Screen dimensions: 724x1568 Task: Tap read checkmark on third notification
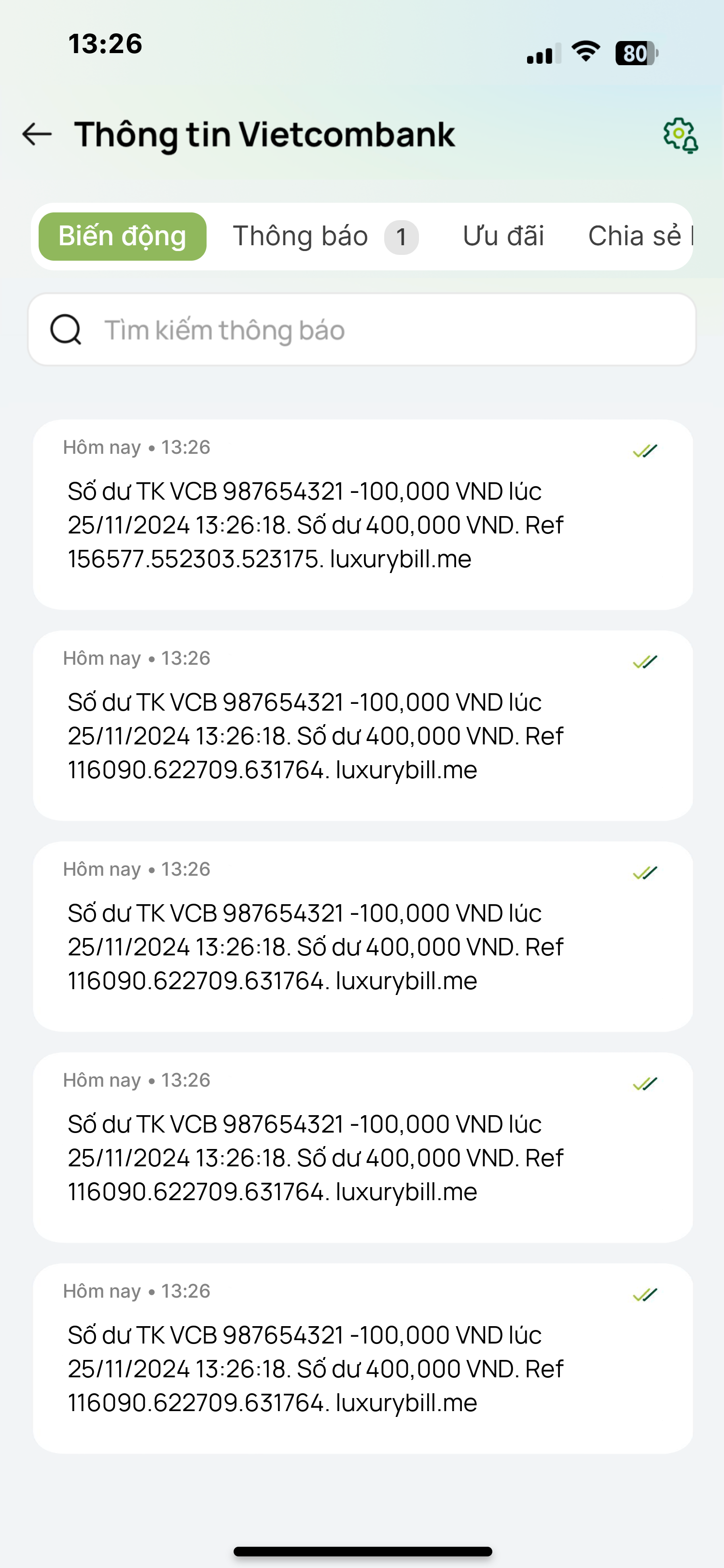click(645, 873)
